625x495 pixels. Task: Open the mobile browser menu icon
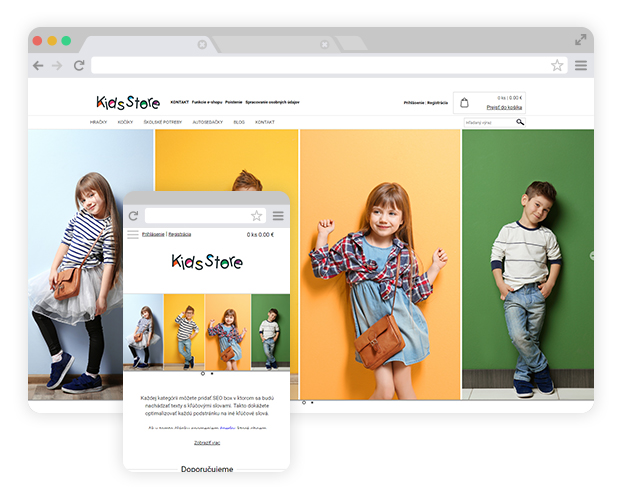pos(278,216)
